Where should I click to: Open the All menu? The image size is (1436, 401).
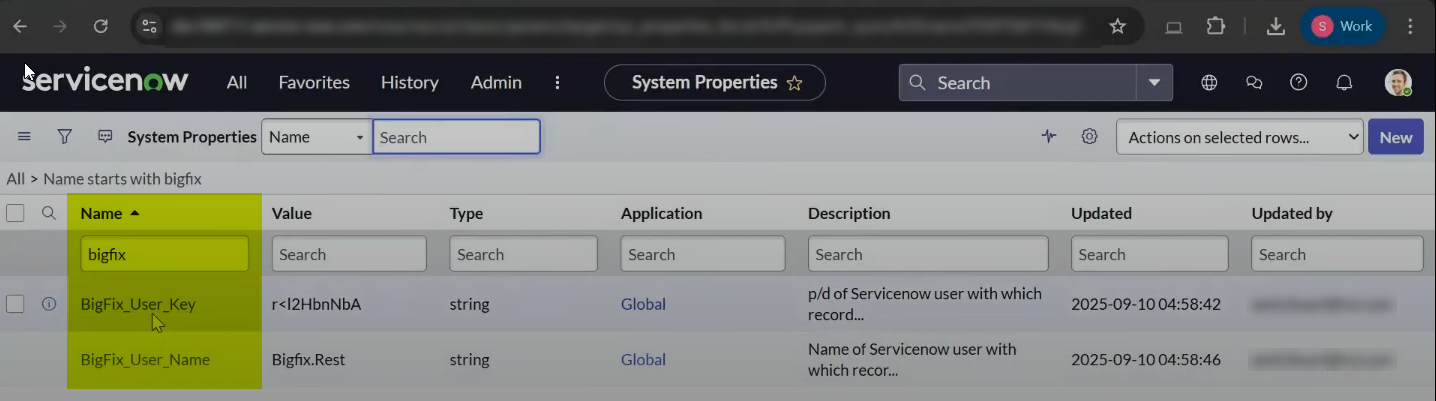click(237, 83)
